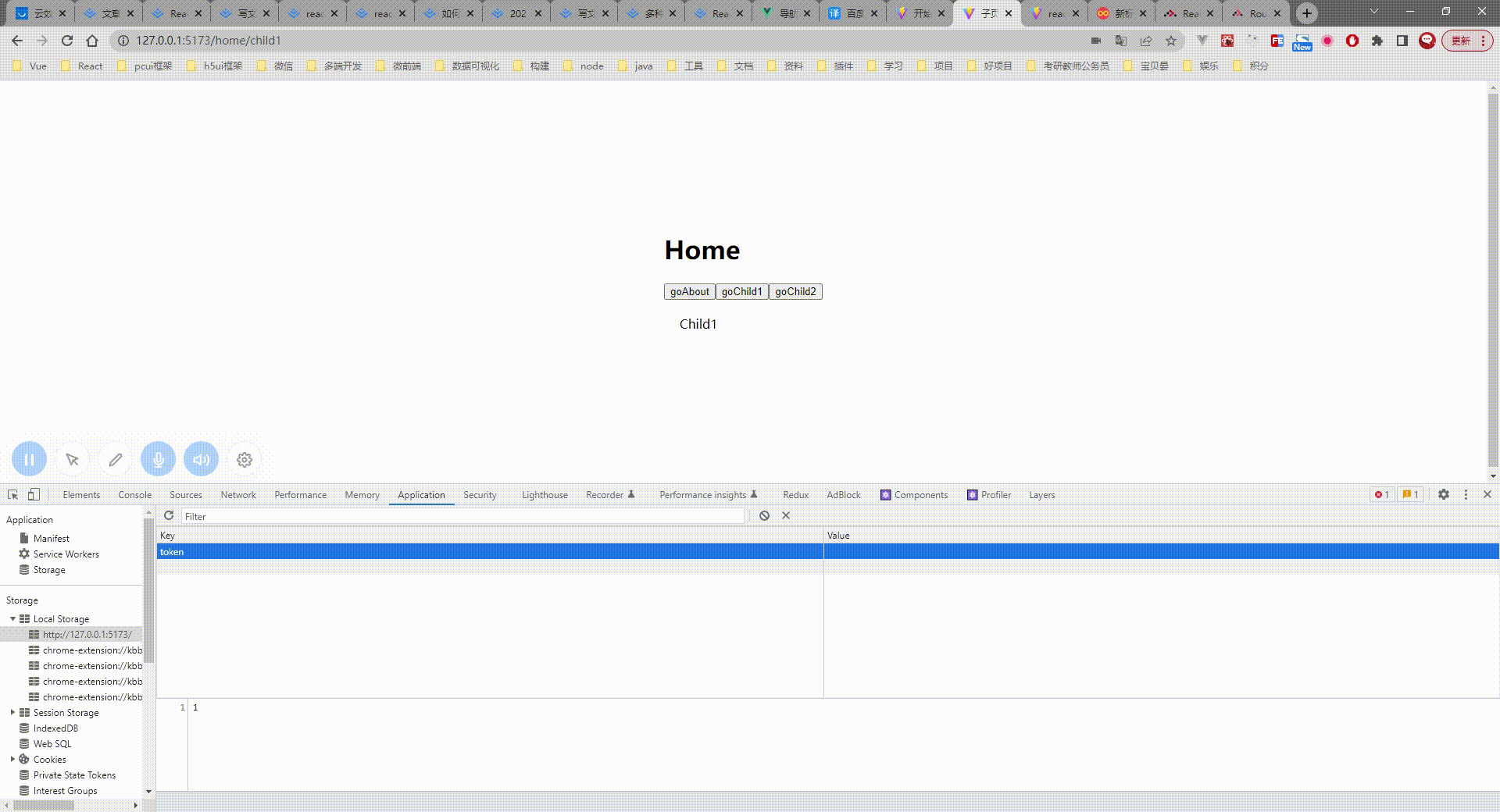Screen dimensions: 1500x812
Task: Focus the storage Filter input field
Action: [462, 516]
